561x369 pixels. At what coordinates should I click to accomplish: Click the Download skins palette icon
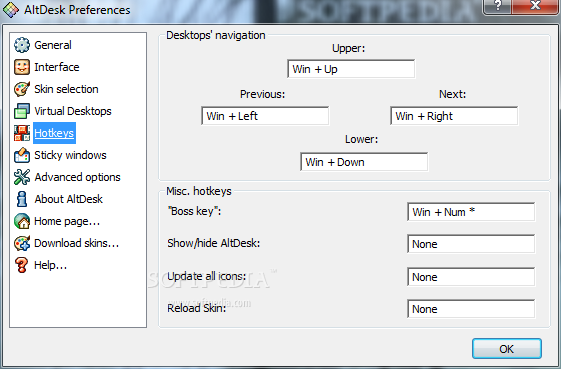click(22, 243)
